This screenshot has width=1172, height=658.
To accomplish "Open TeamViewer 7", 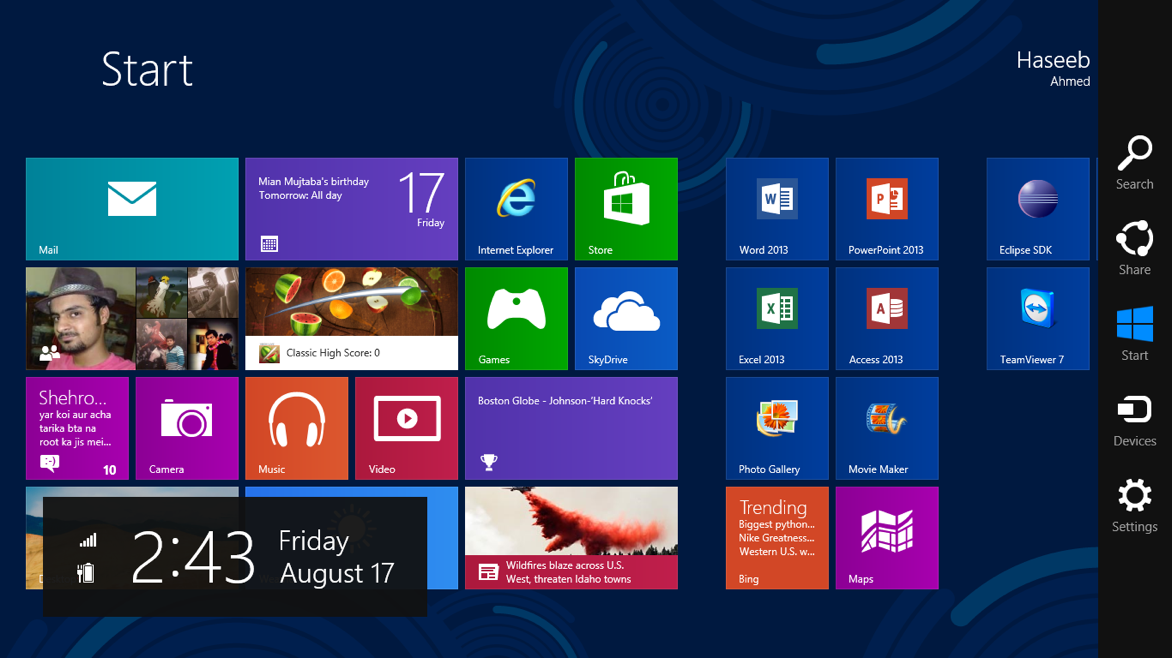I will pyautogui.click(x=1037, y=318).
